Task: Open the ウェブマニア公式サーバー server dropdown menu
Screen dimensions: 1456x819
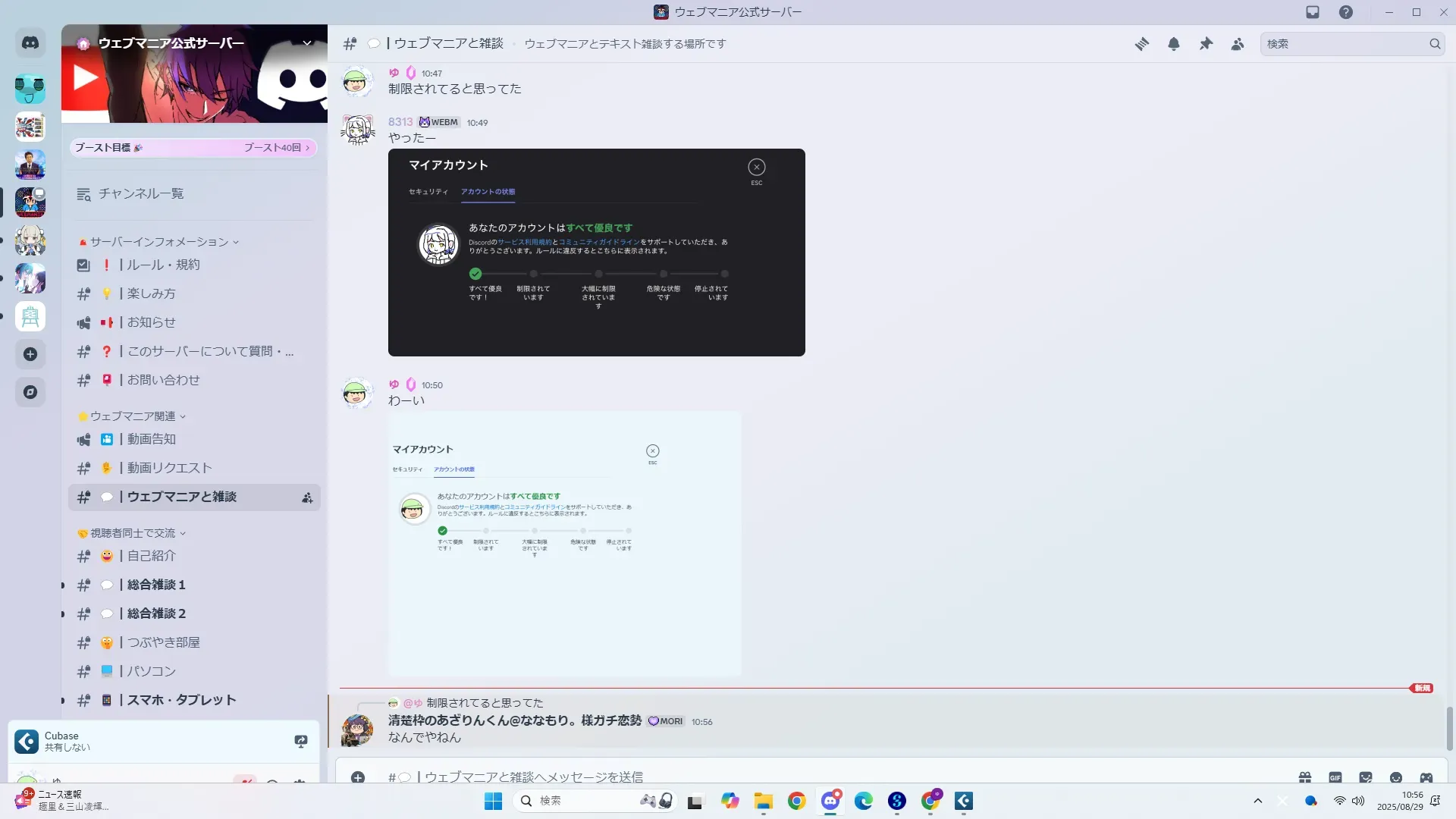Action: pyautogui.click(x=306, y=43)
